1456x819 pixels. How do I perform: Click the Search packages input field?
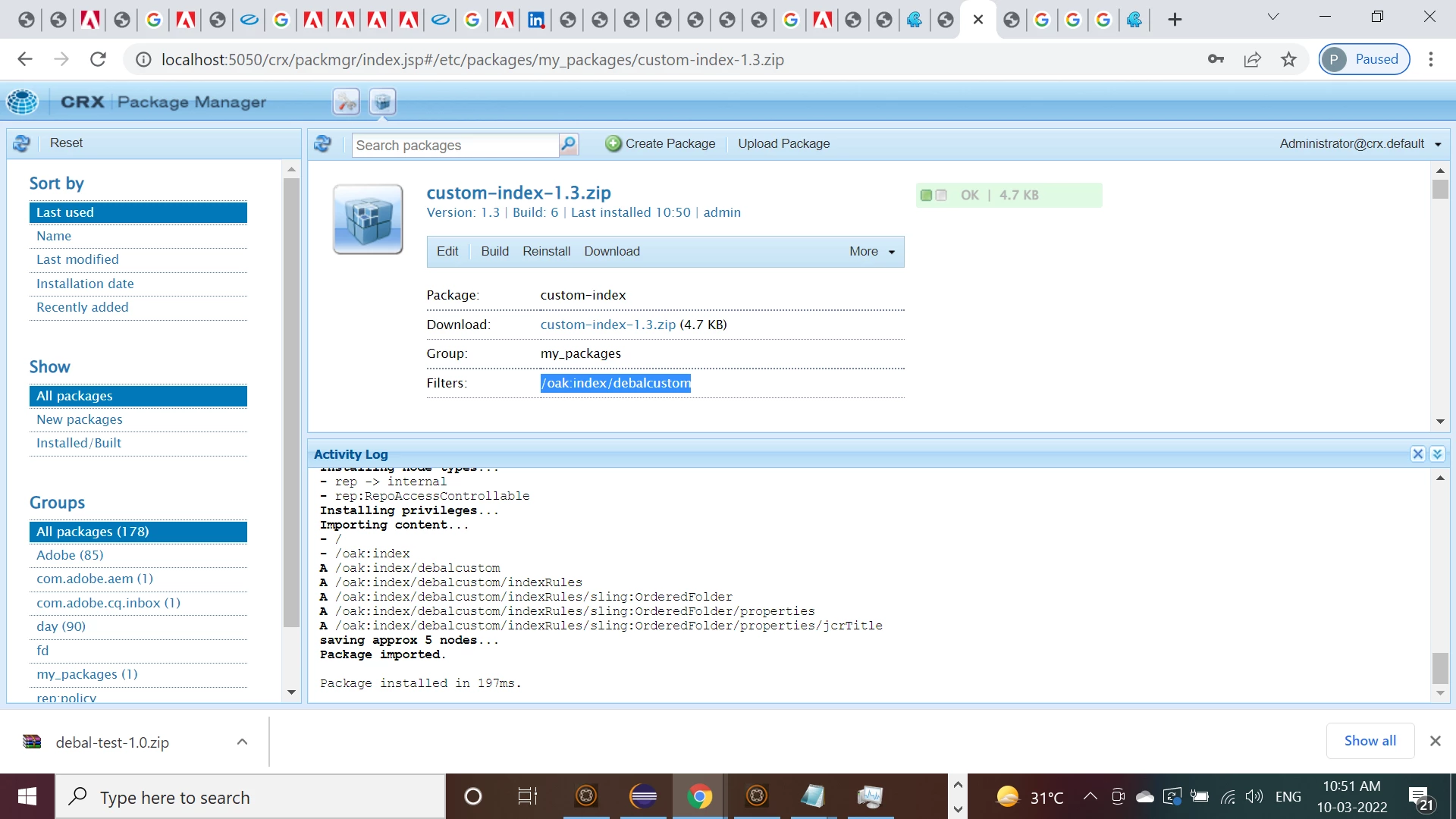point(455,145)
